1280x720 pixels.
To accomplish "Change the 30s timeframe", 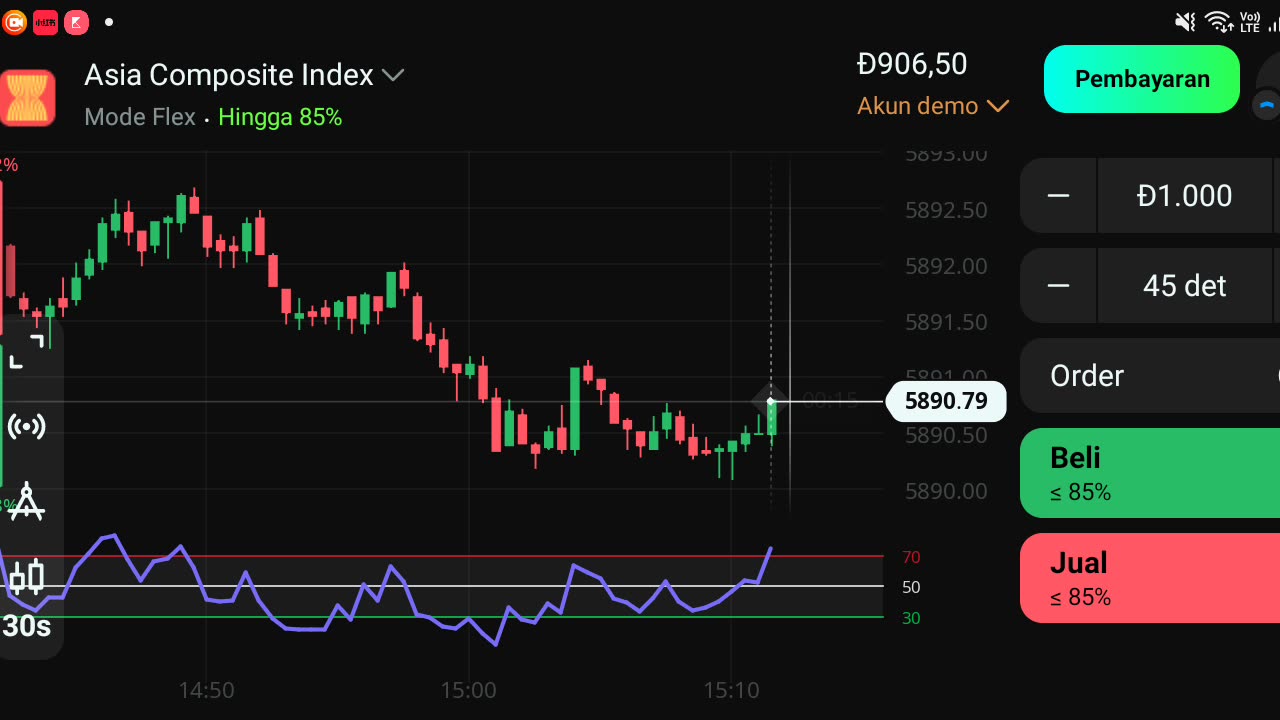I will (27, 627).
